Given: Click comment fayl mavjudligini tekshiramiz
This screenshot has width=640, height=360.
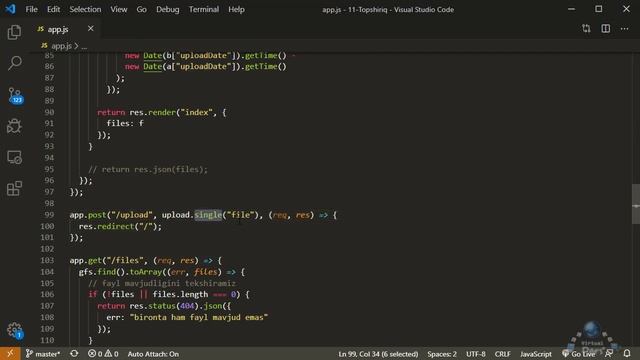Looking at the screenshot, I should pyautogui.click(x=162, y=283).
